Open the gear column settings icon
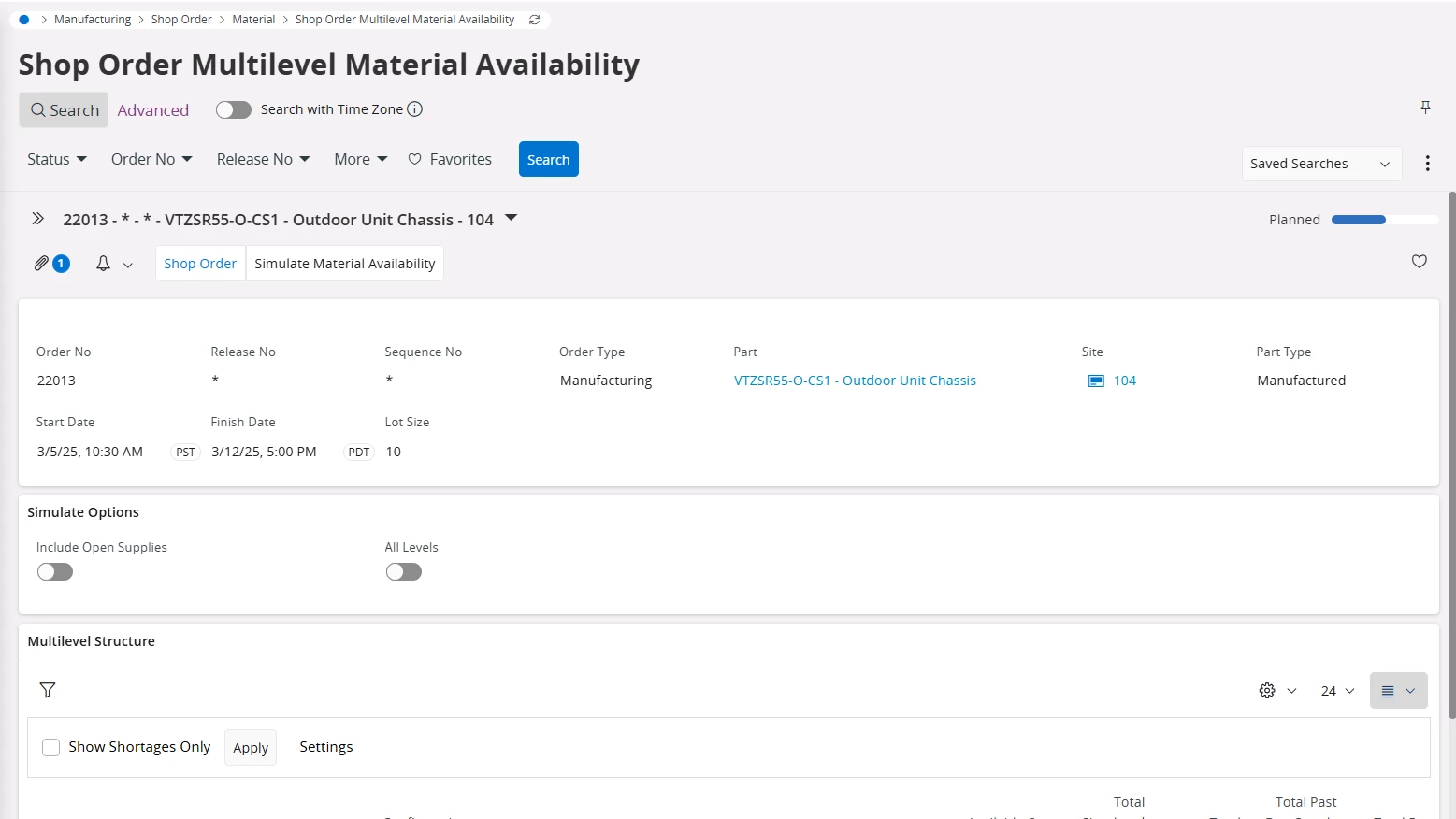 tap(1267, 691)
